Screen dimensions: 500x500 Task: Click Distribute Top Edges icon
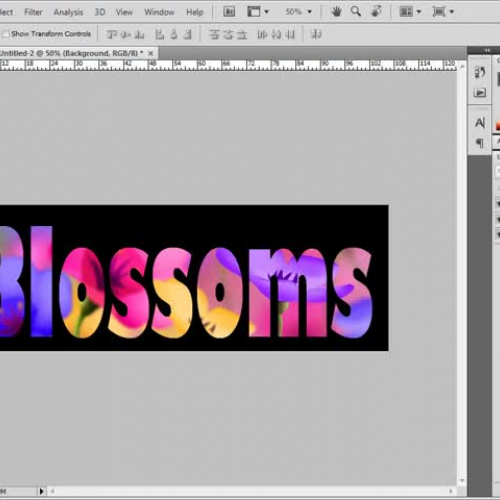coord(214,34)
